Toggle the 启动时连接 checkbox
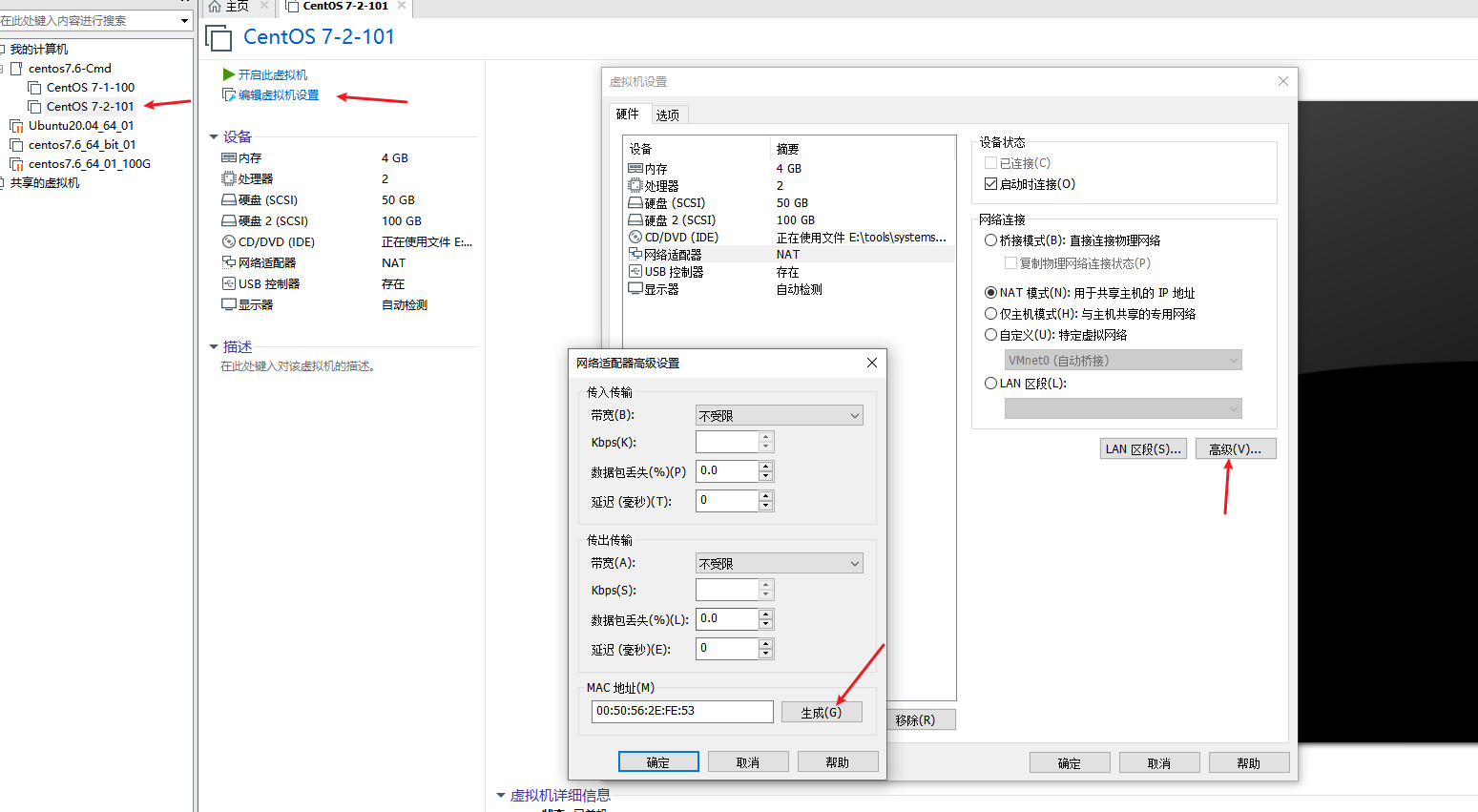This screenshot has width=1478, height=812. point(990,184)
